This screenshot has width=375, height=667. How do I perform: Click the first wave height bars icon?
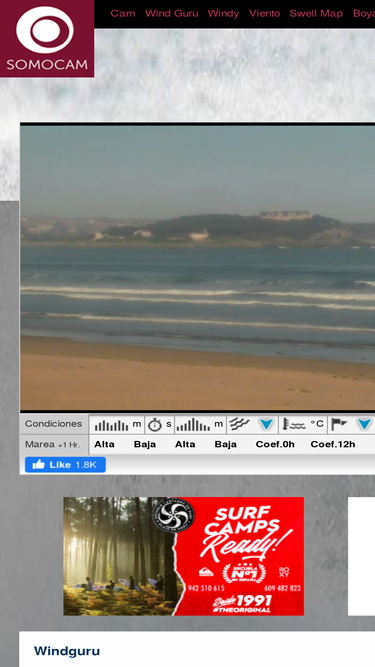coord(111,425)
